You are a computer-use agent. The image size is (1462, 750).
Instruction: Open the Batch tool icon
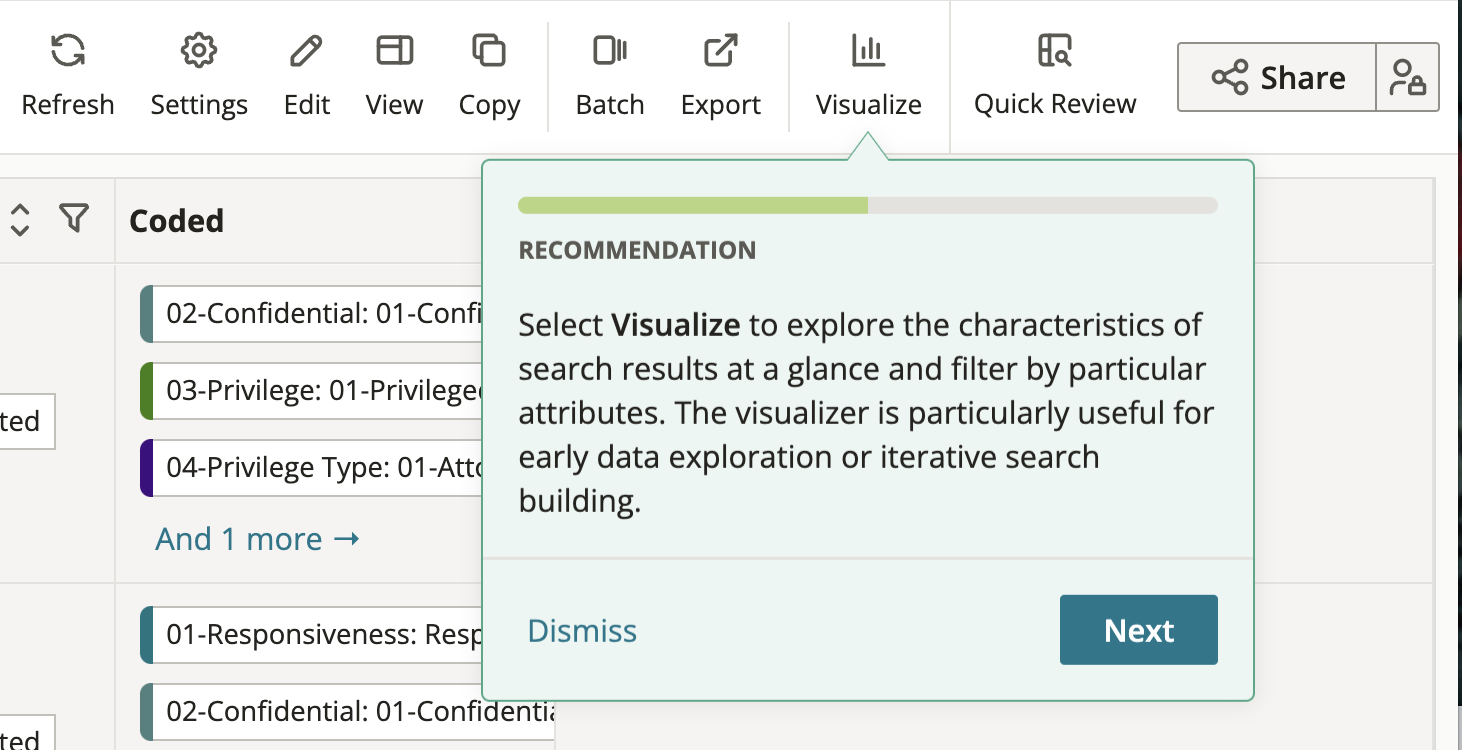point(610,50)
